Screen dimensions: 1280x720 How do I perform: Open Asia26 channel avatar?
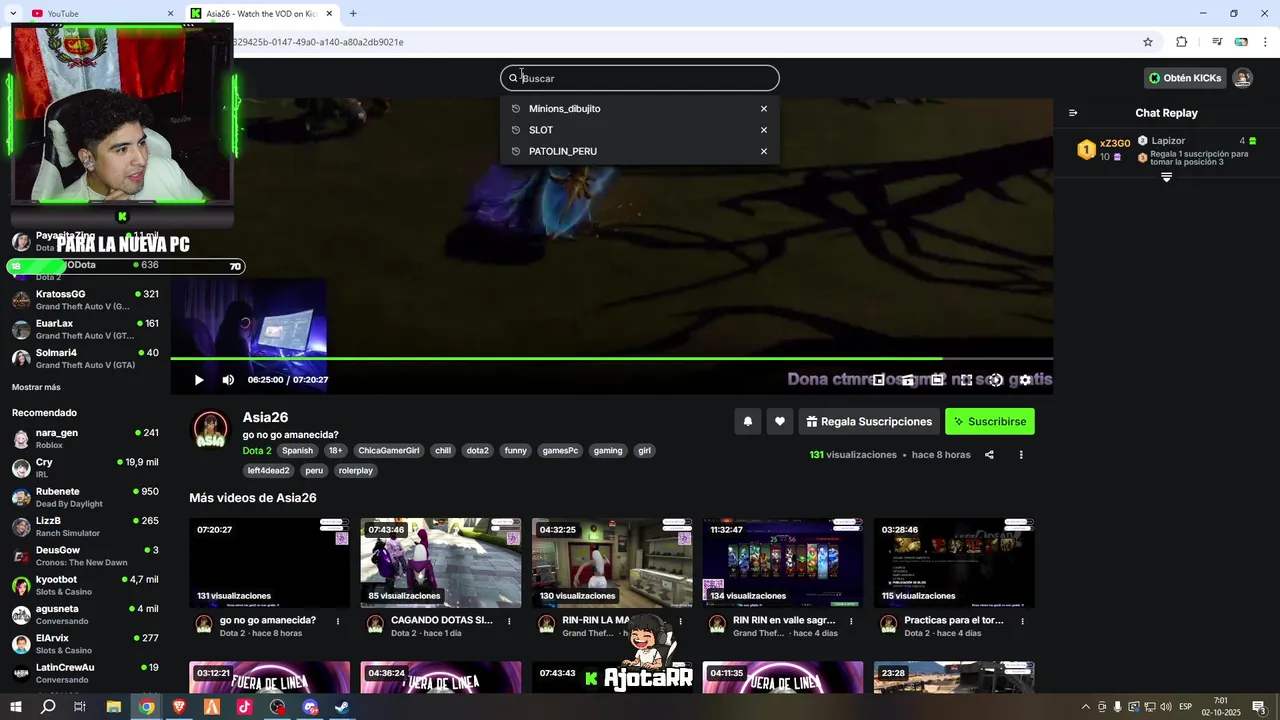[x=210, y=429]
